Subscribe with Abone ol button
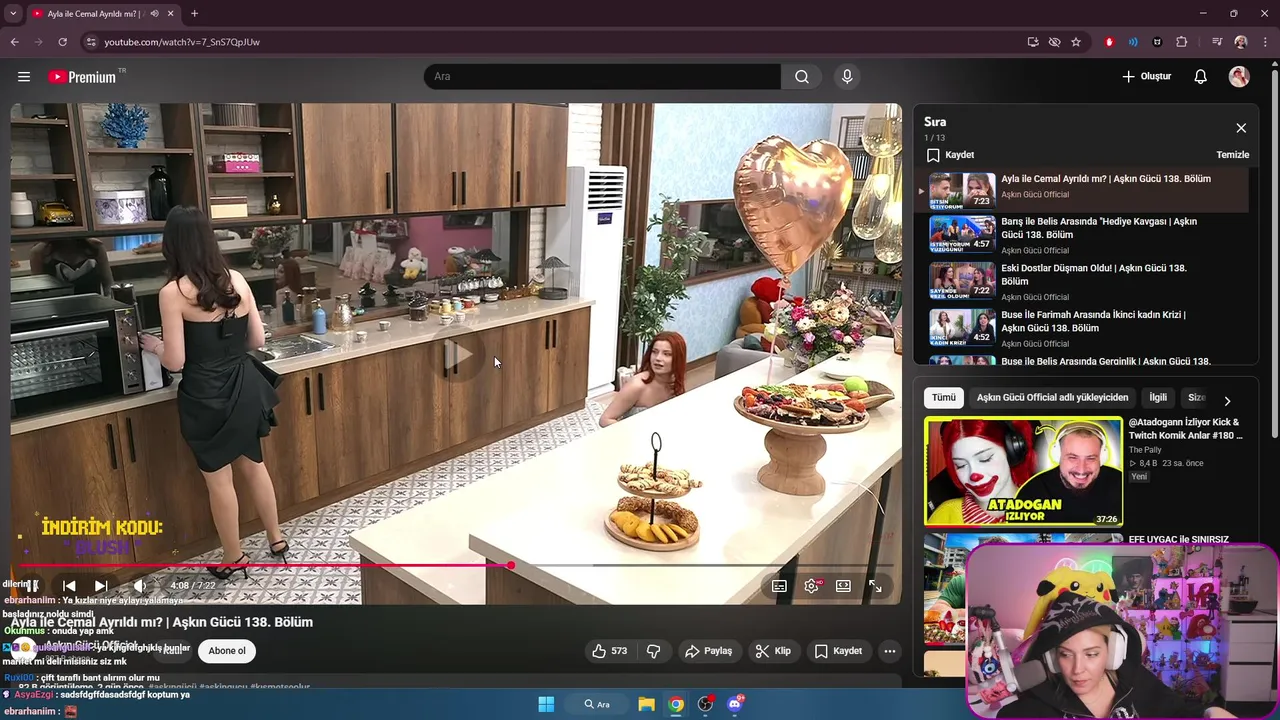This screenshot has width=1280, height=720. [x=227, y=651]
